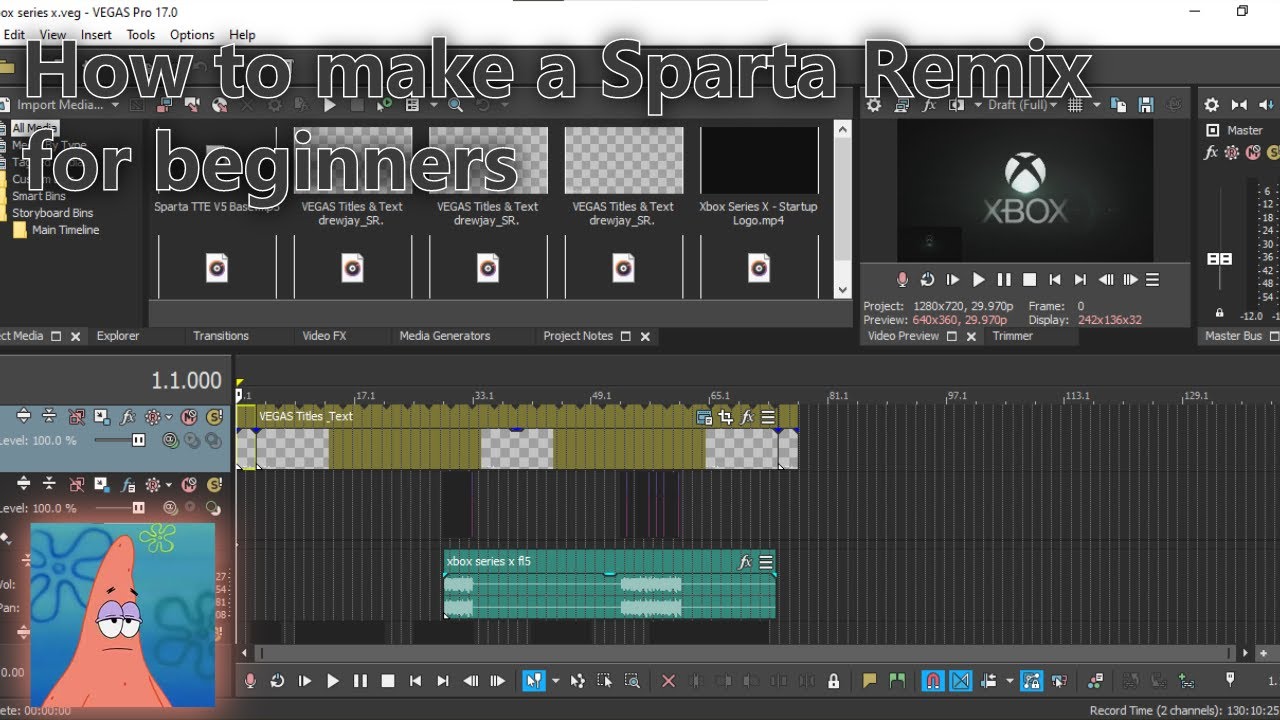Open track motion on first video track
This screenshot has height=720, width=1280.
click(102, 417)
